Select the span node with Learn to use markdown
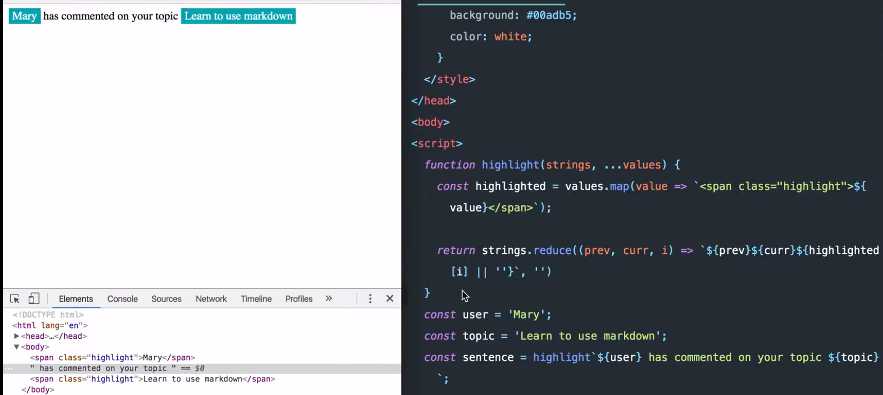The image size is (883, 395). pyautogui.click(x=153, y=379)
